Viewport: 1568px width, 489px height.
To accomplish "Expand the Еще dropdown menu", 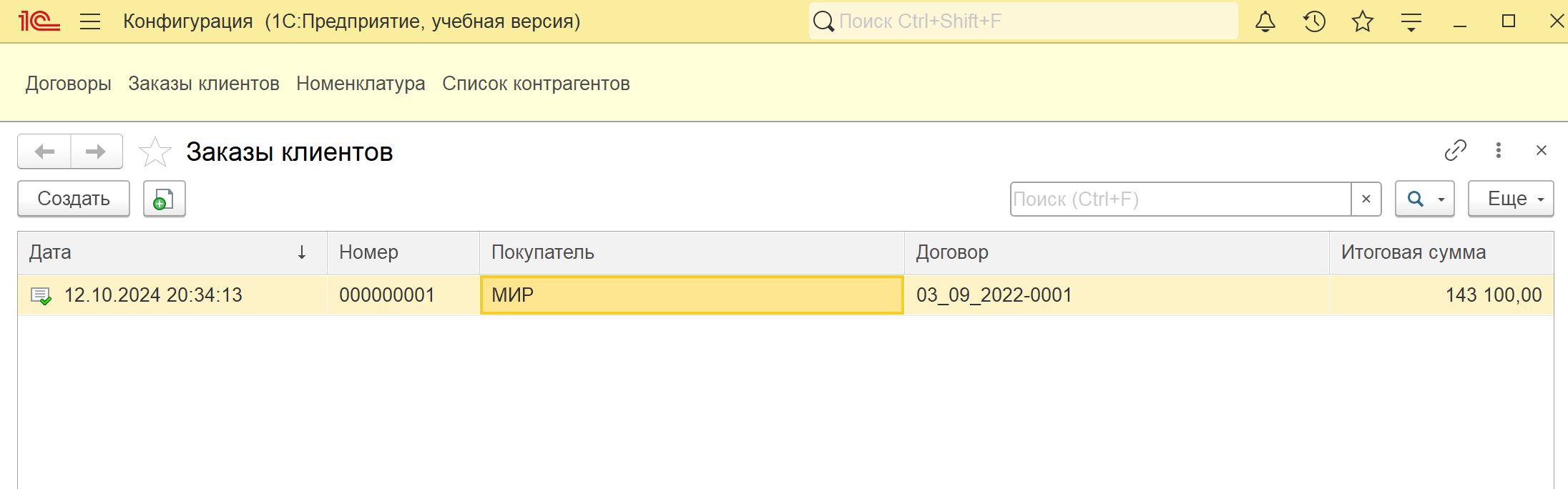I will (x=1511, y=199).
